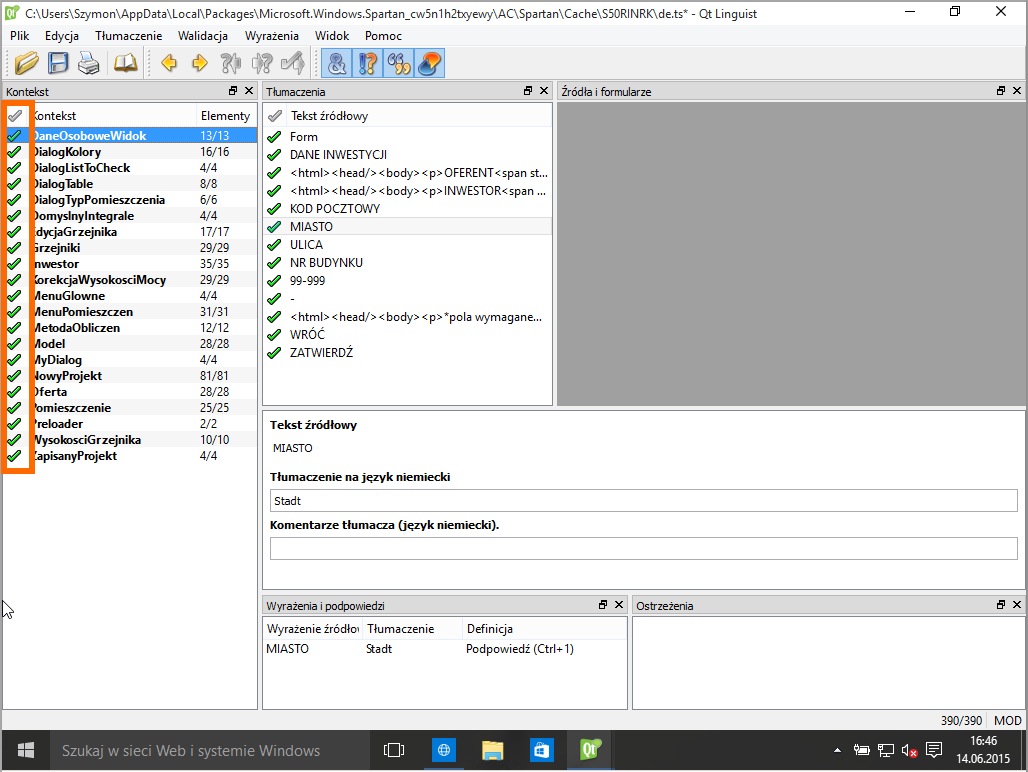This screenshot has width=1028, height=772.
Task: Close the Ostrzeżenia panel
Action: click(1017, 605)
